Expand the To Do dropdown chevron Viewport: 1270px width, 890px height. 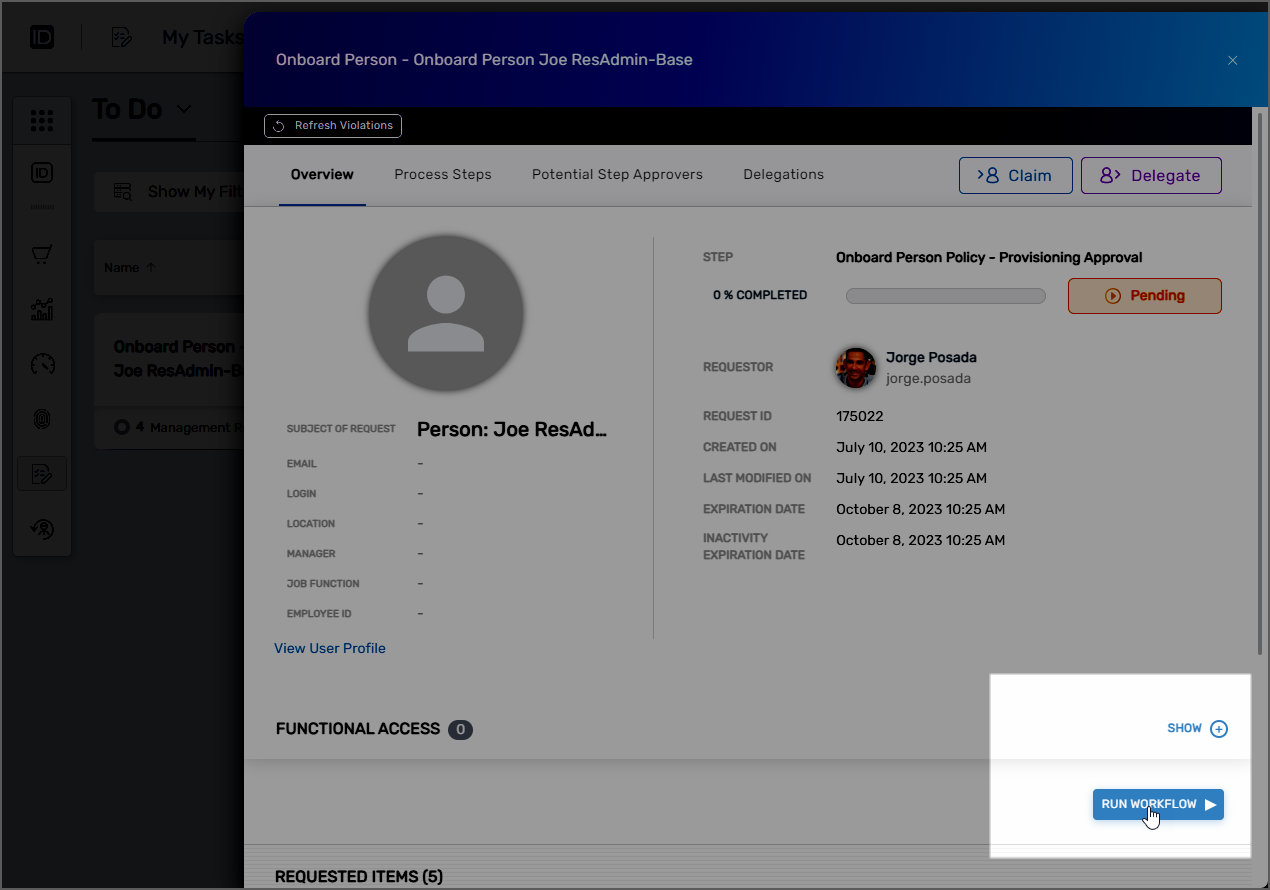(183, 109)
